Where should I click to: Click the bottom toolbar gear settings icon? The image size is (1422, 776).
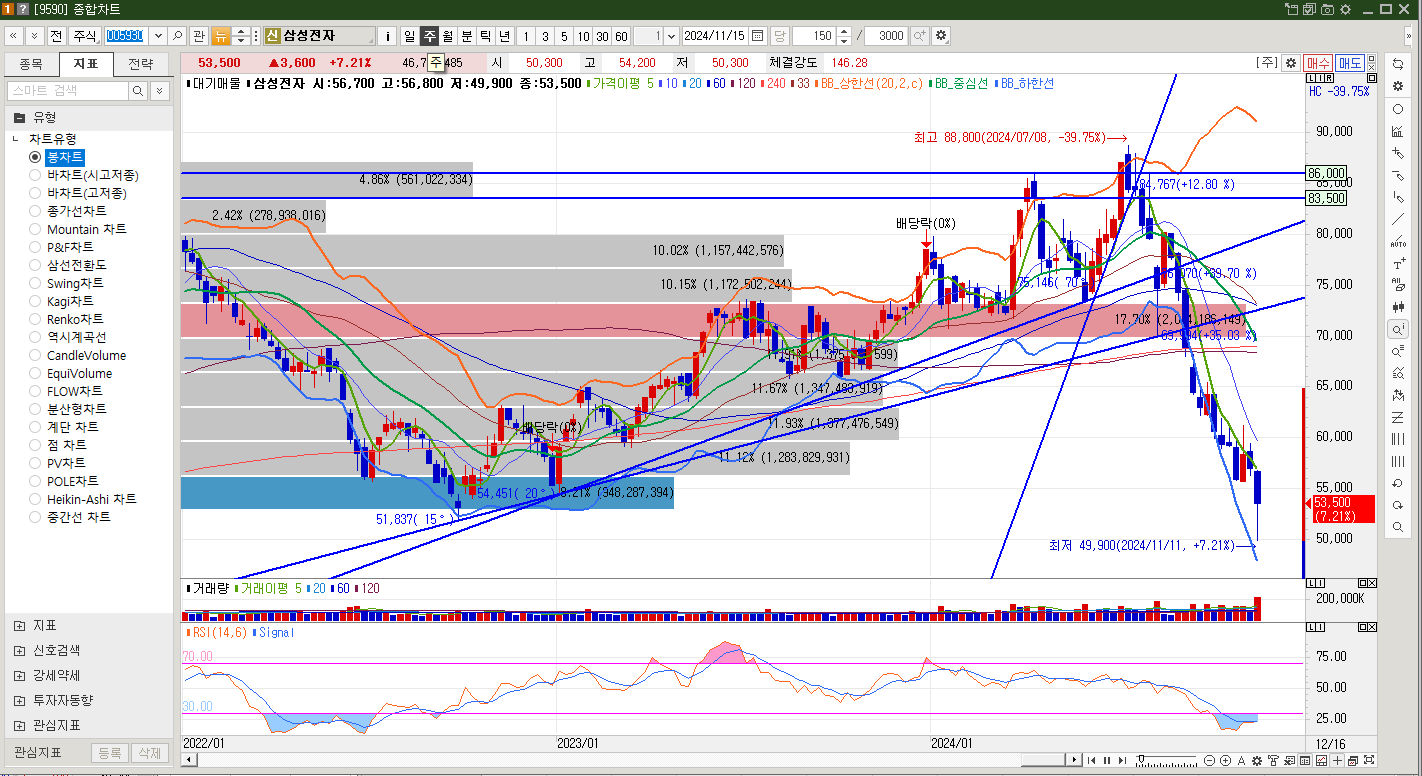tap(1257, 761)
